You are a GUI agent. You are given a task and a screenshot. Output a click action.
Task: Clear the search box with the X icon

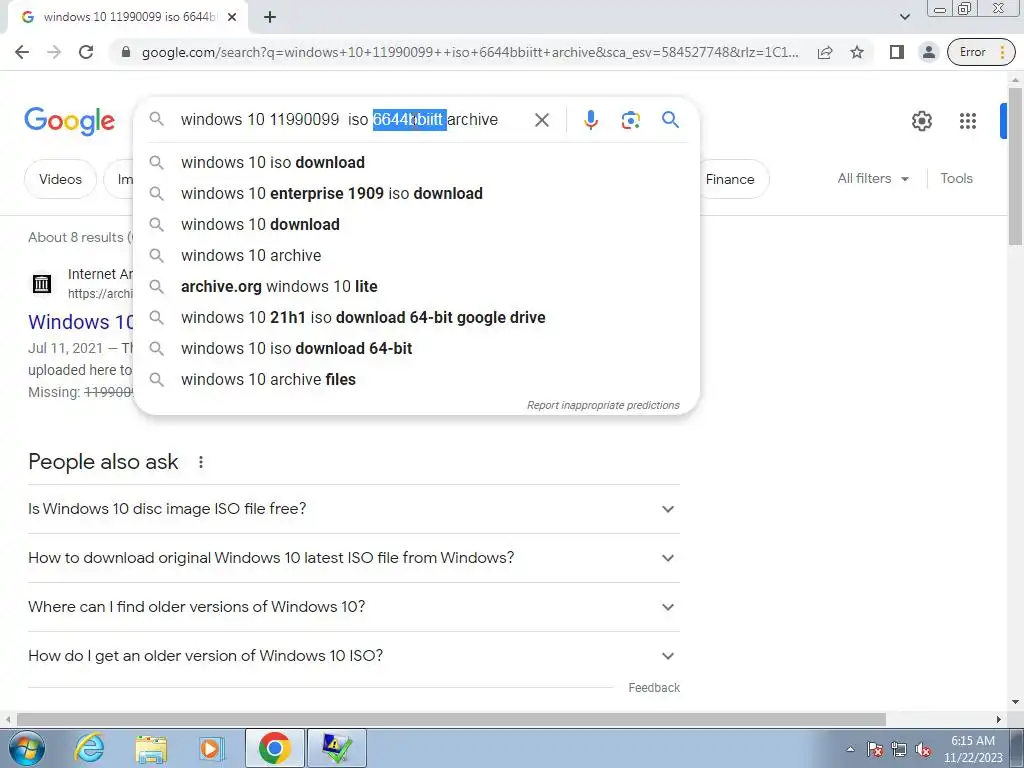pos(541,120)
